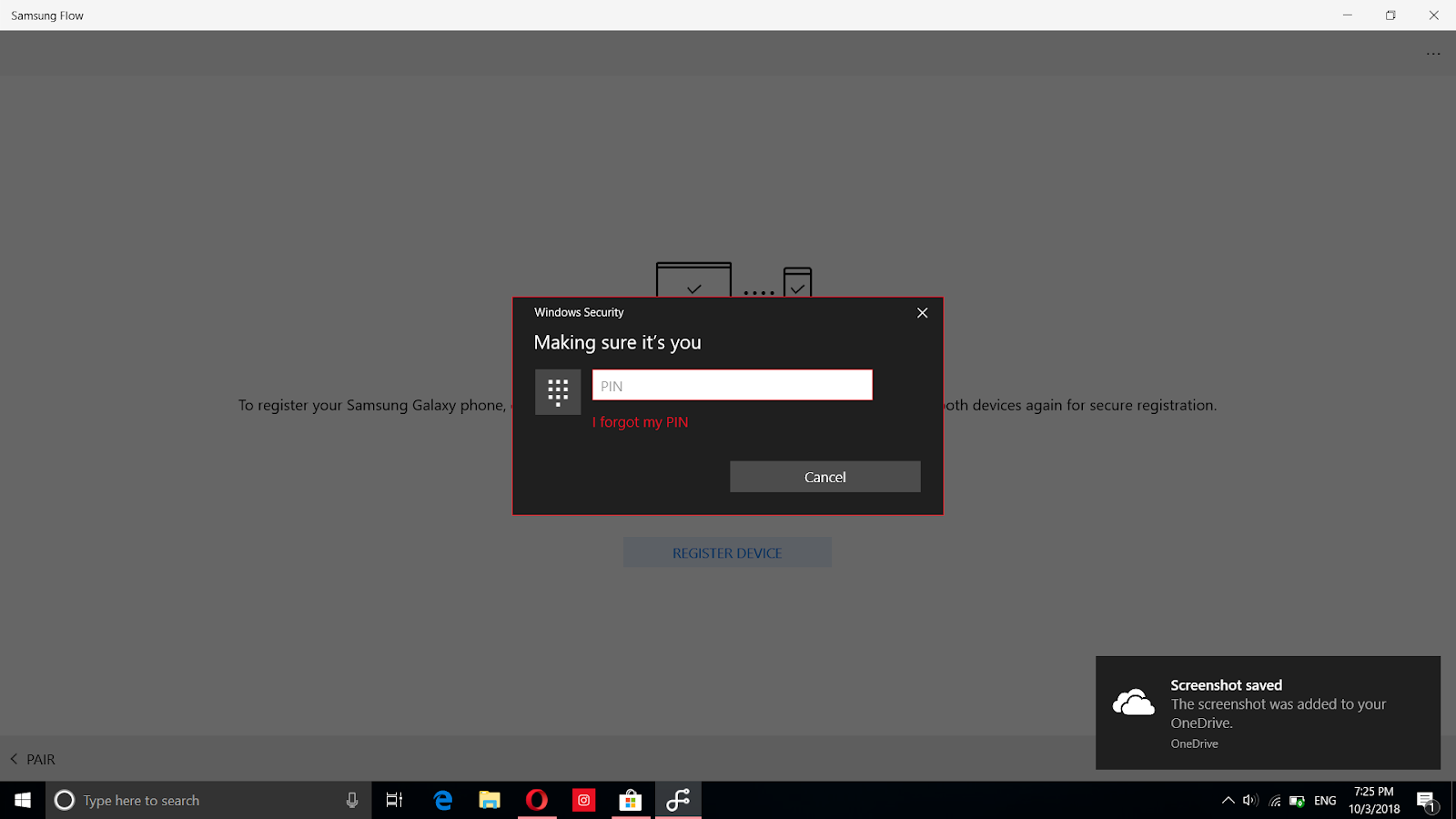Open Task View from taskbar

394,800
